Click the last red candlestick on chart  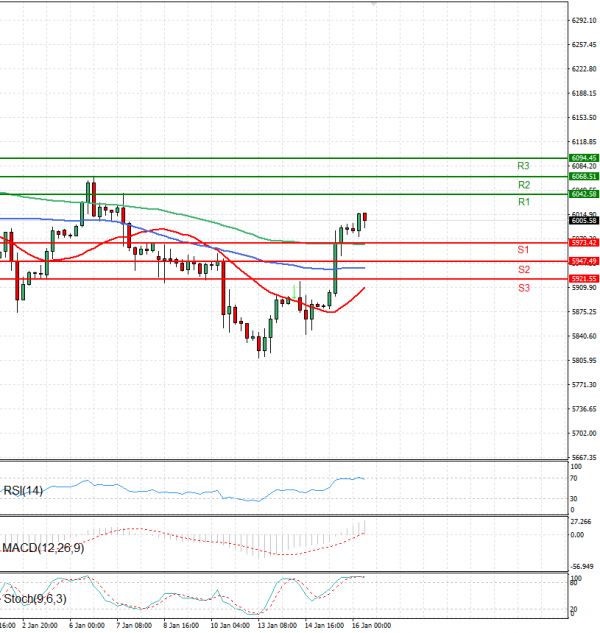click(x=365, y=218)
